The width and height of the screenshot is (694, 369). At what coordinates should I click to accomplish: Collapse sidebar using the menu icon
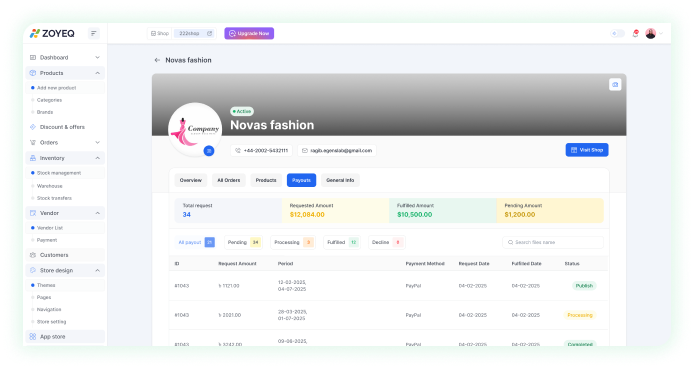[x=93, y=33]
